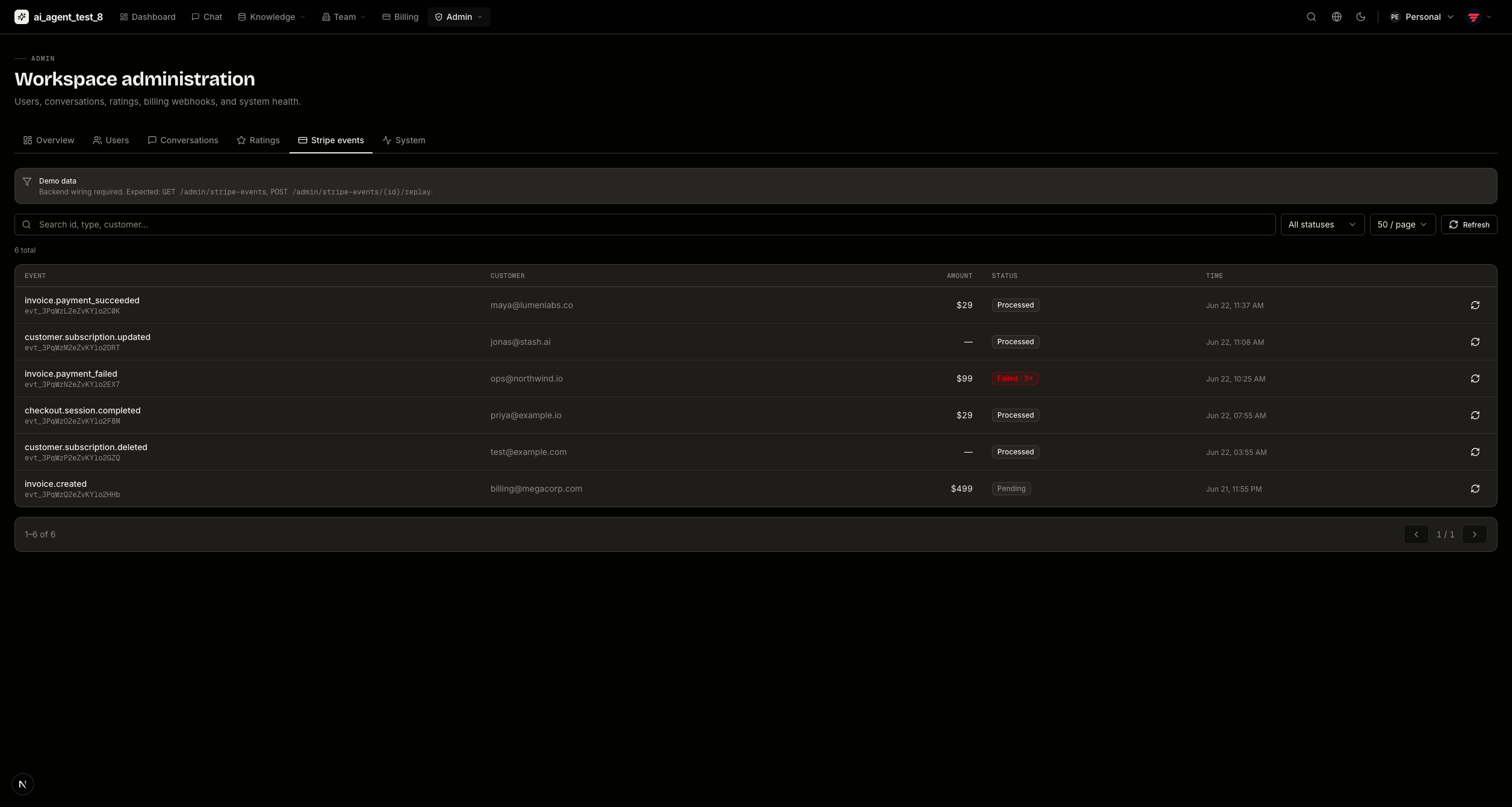Click the AMOUNT column header

pos(959,276)
